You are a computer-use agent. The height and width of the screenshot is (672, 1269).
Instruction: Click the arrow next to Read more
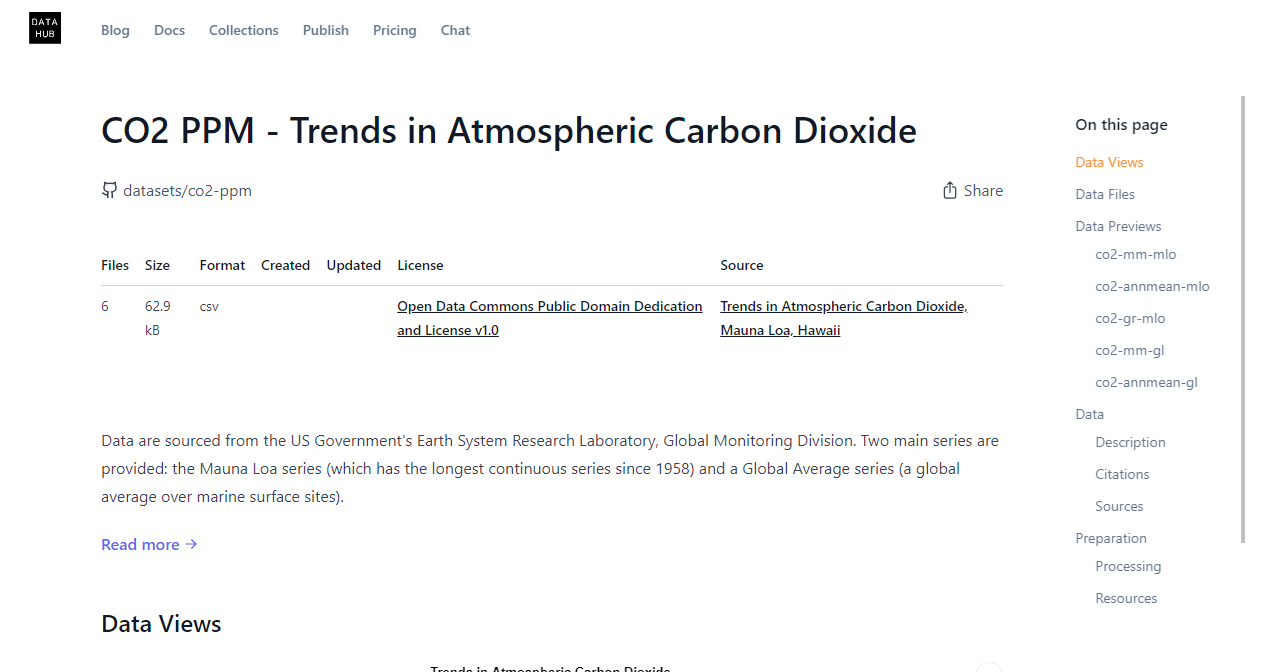click(191, 544)
